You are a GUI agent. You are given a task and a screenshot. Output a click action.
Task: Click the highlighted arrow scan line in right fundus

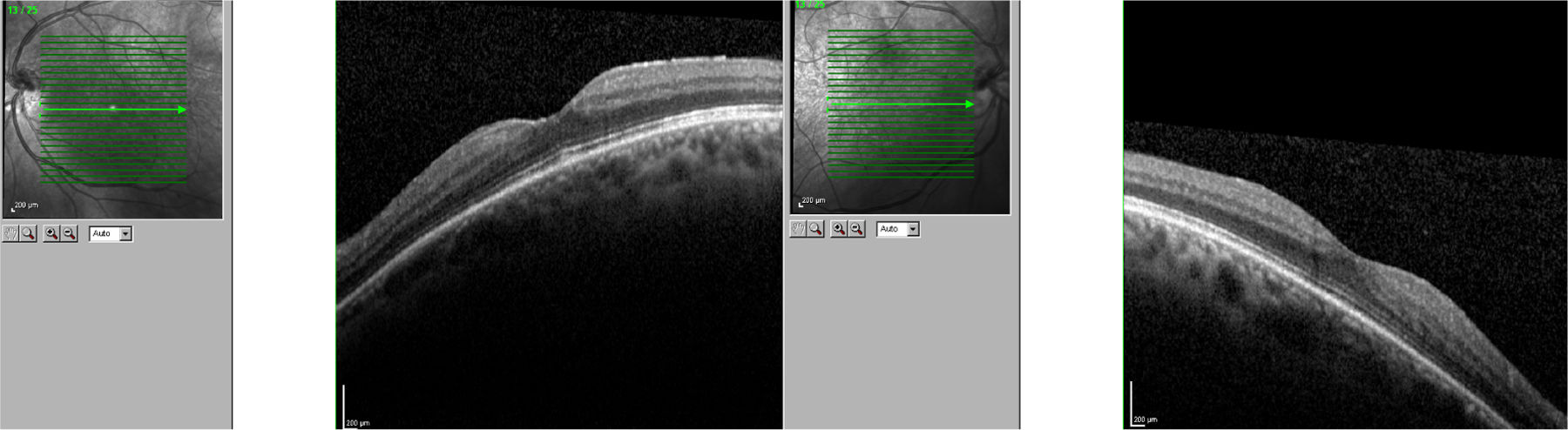[900, 104]
